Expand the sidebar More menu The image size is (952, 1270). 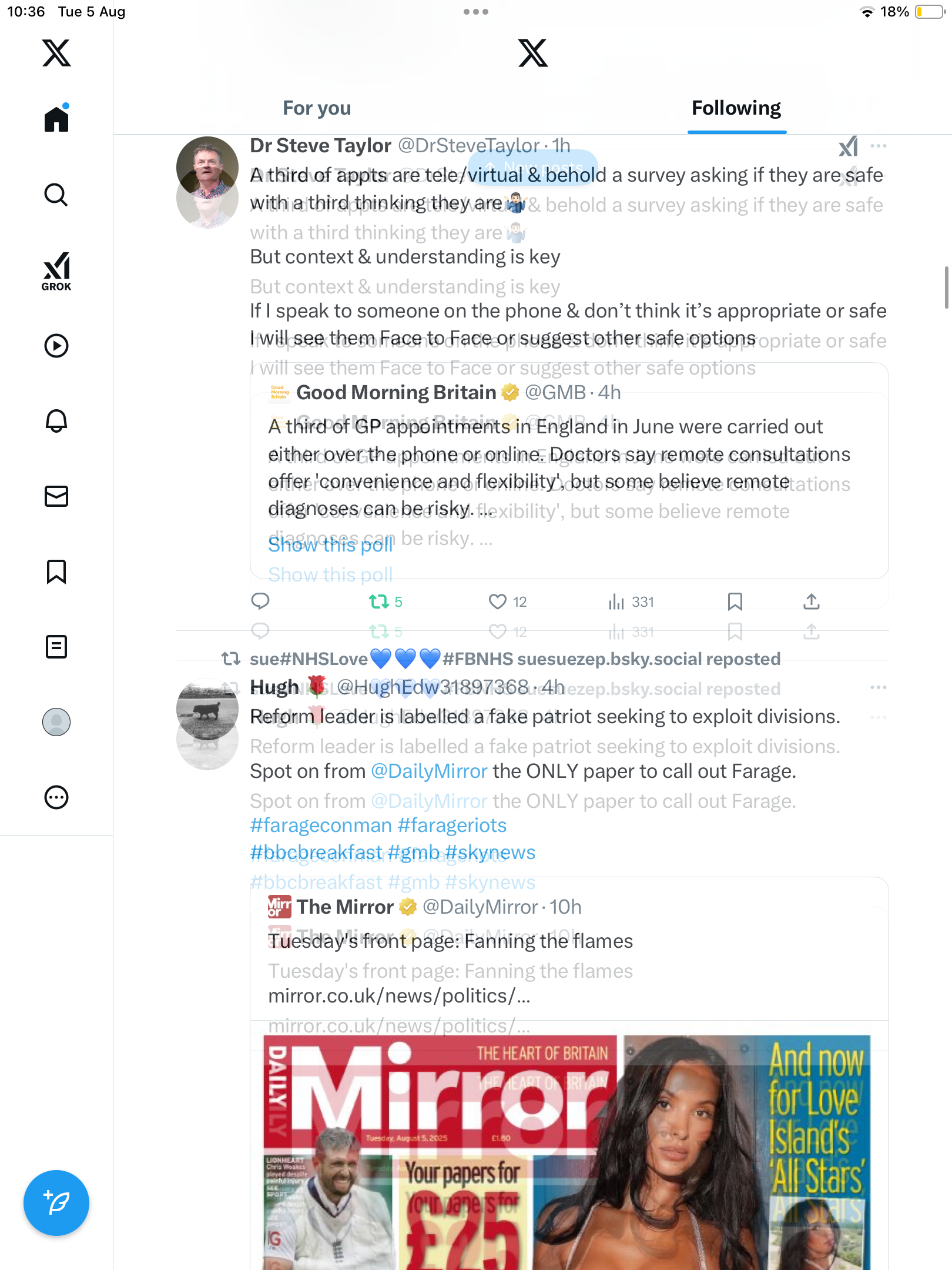coord(56,797)
